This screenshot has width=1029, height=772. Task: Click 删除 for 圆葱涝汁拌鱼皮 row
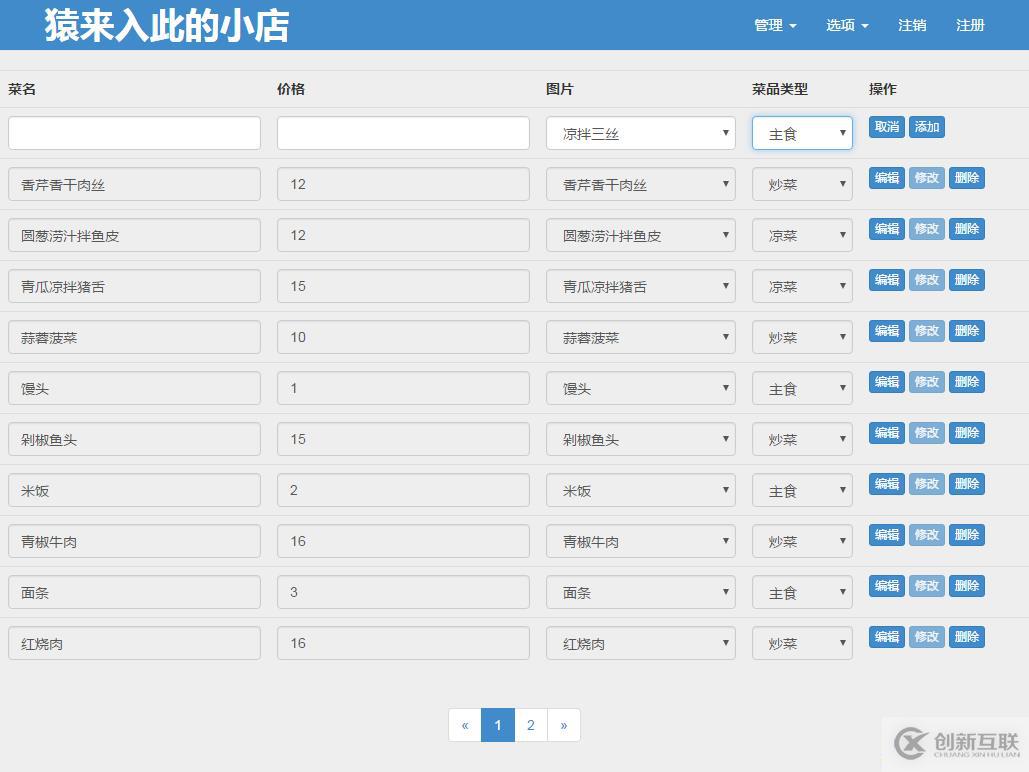click(967, 229)
